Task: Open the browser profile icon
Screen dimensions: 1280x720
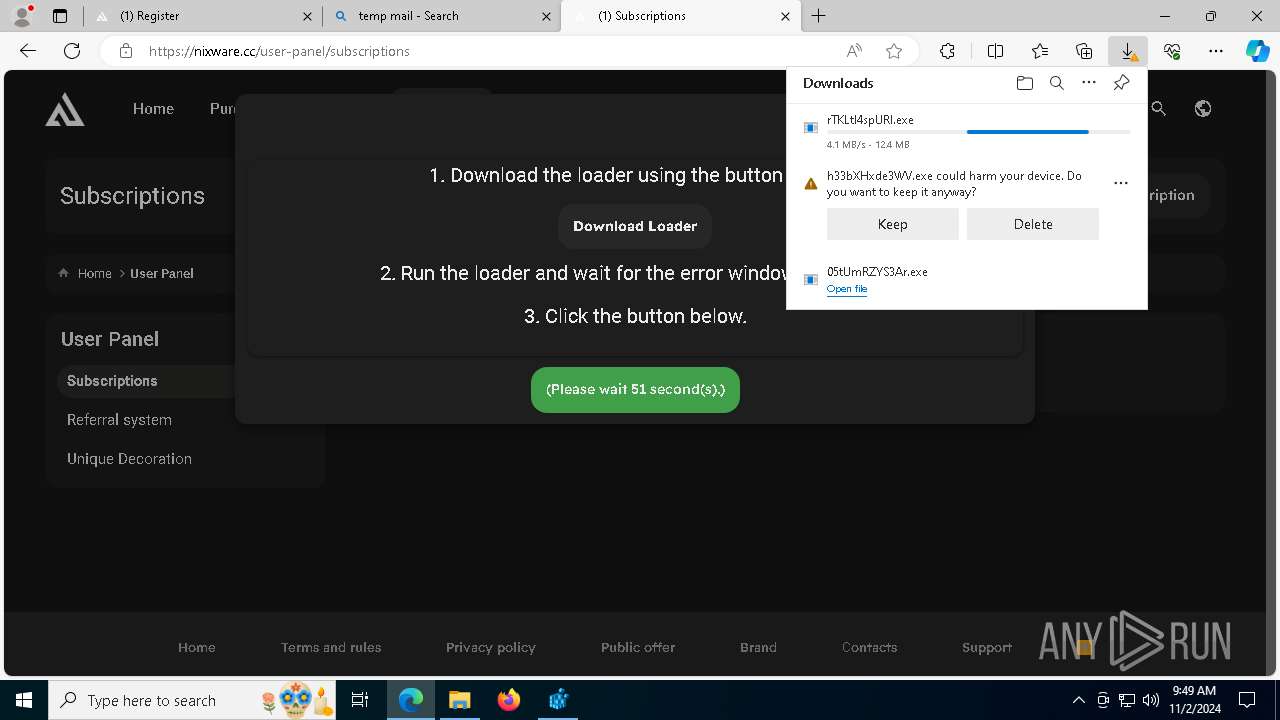Action: click(x=21, y=15)
